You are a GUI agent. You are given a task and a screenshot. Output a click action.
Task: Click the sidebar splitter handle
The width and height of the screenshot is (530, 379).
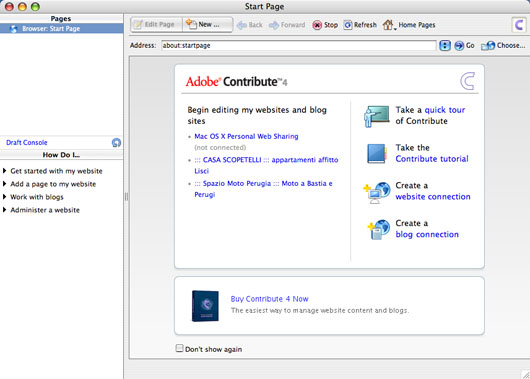[126, 197]
